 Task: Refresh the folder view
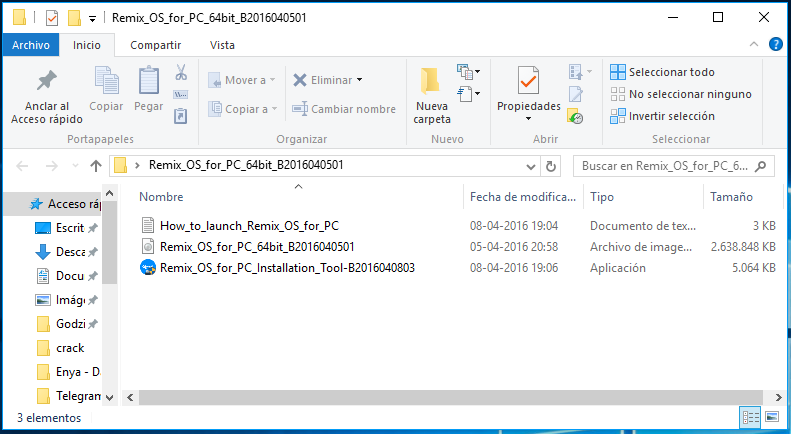(x=551, y=166)
